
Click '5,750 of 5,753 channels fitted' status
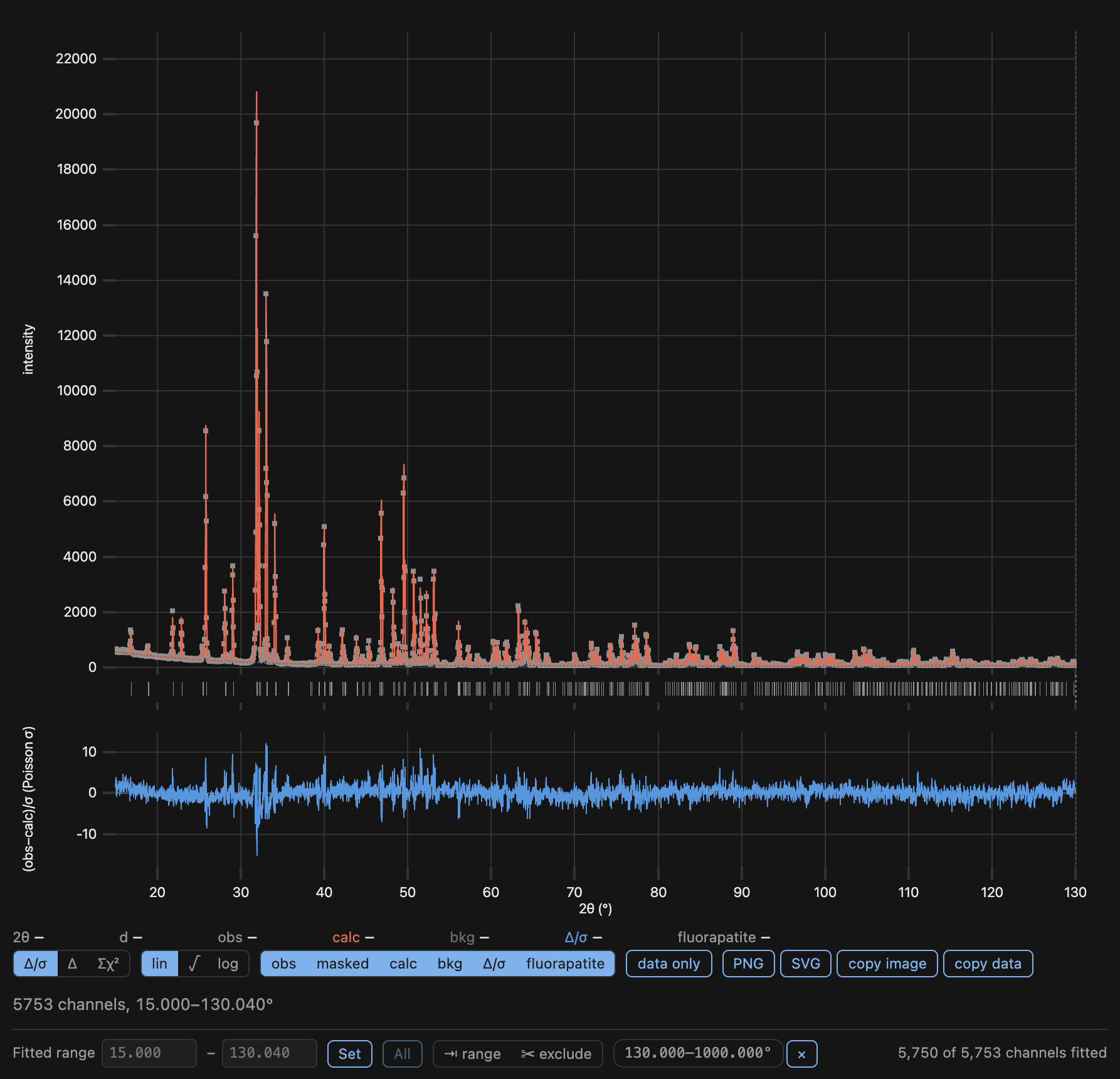[1002, 1053]
